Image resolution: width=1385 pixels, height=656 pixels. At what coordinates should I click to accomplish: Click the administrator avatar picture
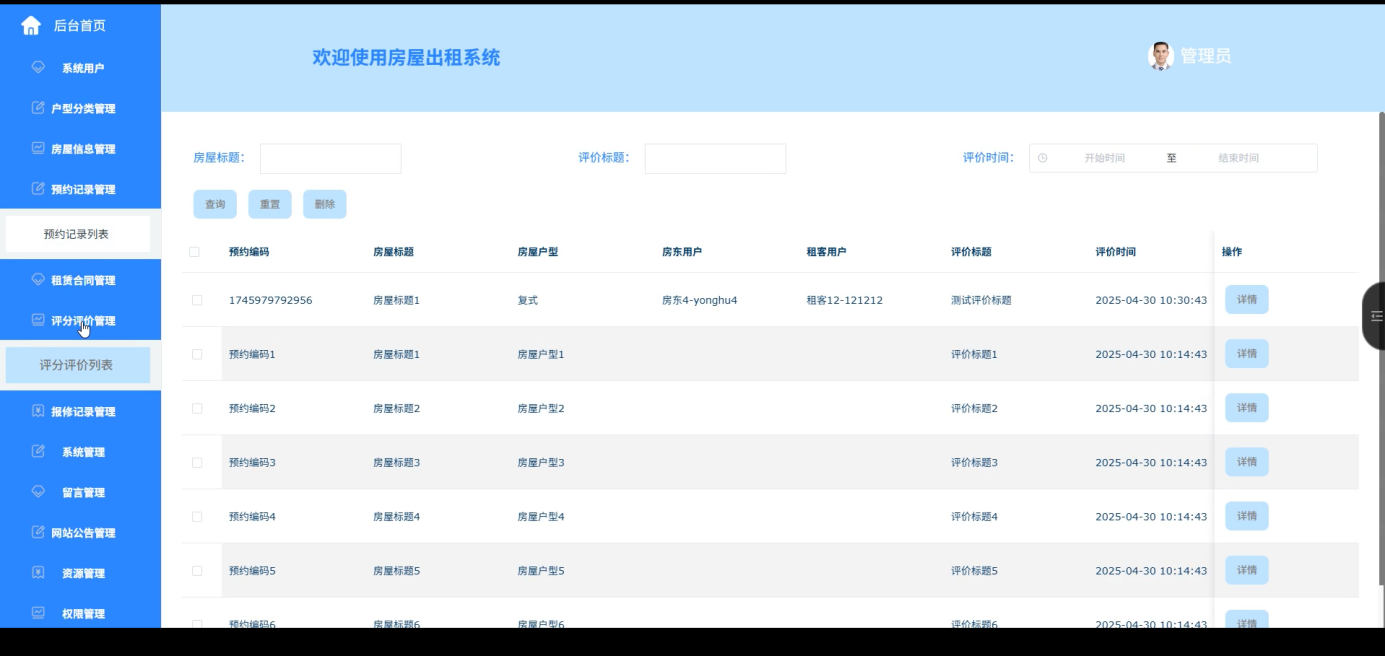(x=1161, y=56)
